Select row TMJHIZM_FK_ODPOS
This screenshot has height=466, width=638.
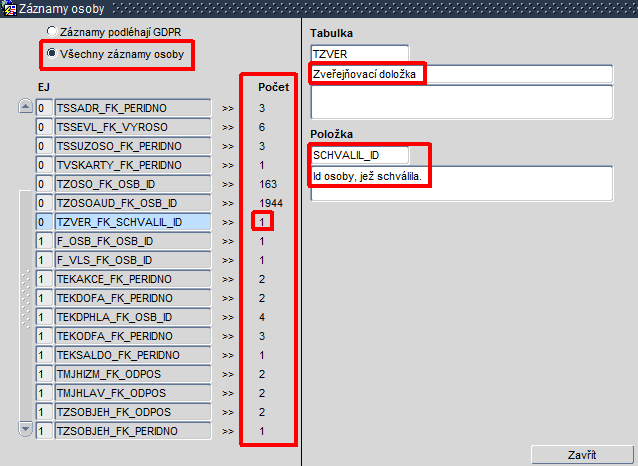click(x=133, y=374)
